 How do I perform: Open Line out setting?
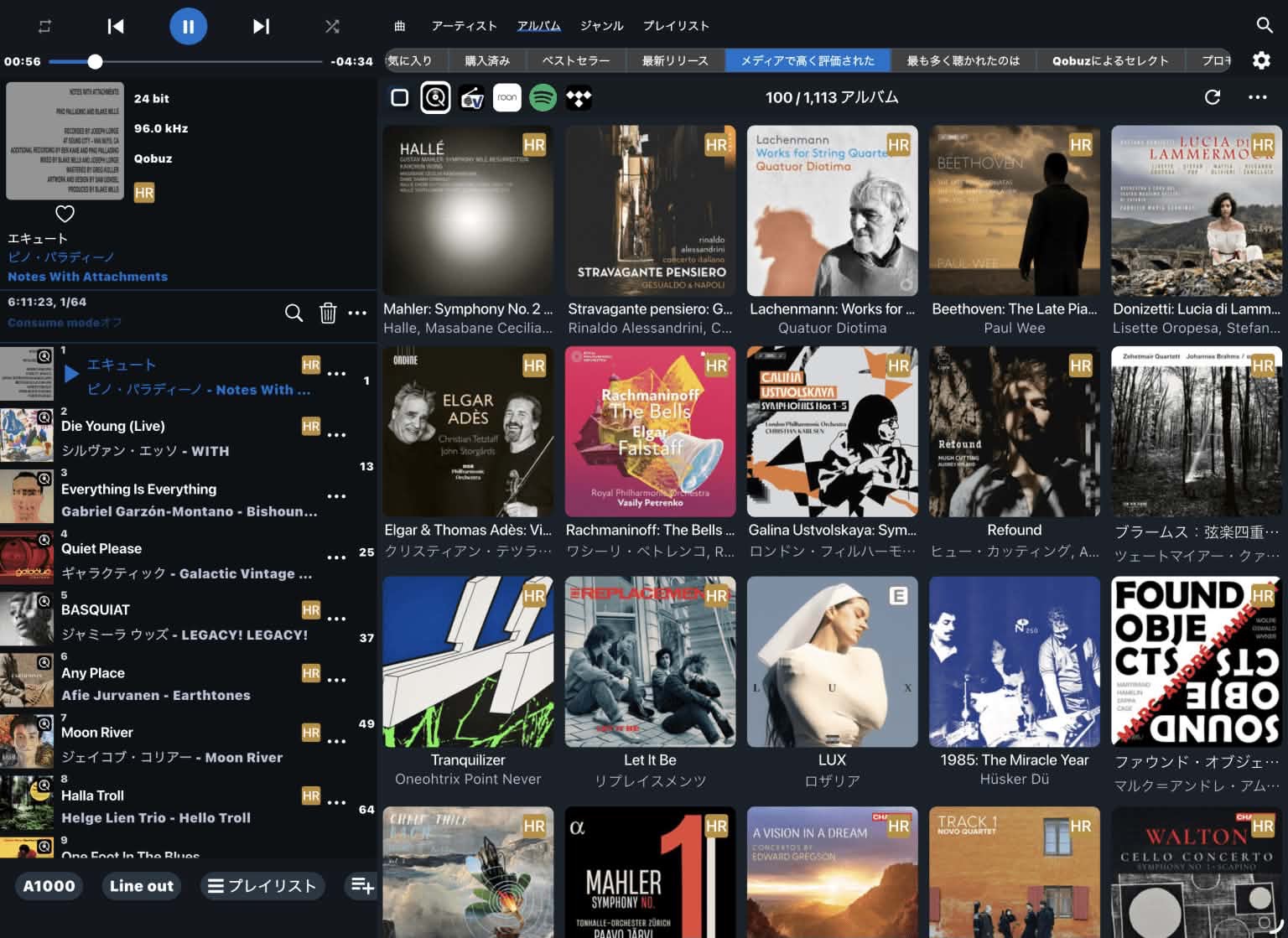pos(141,886)
